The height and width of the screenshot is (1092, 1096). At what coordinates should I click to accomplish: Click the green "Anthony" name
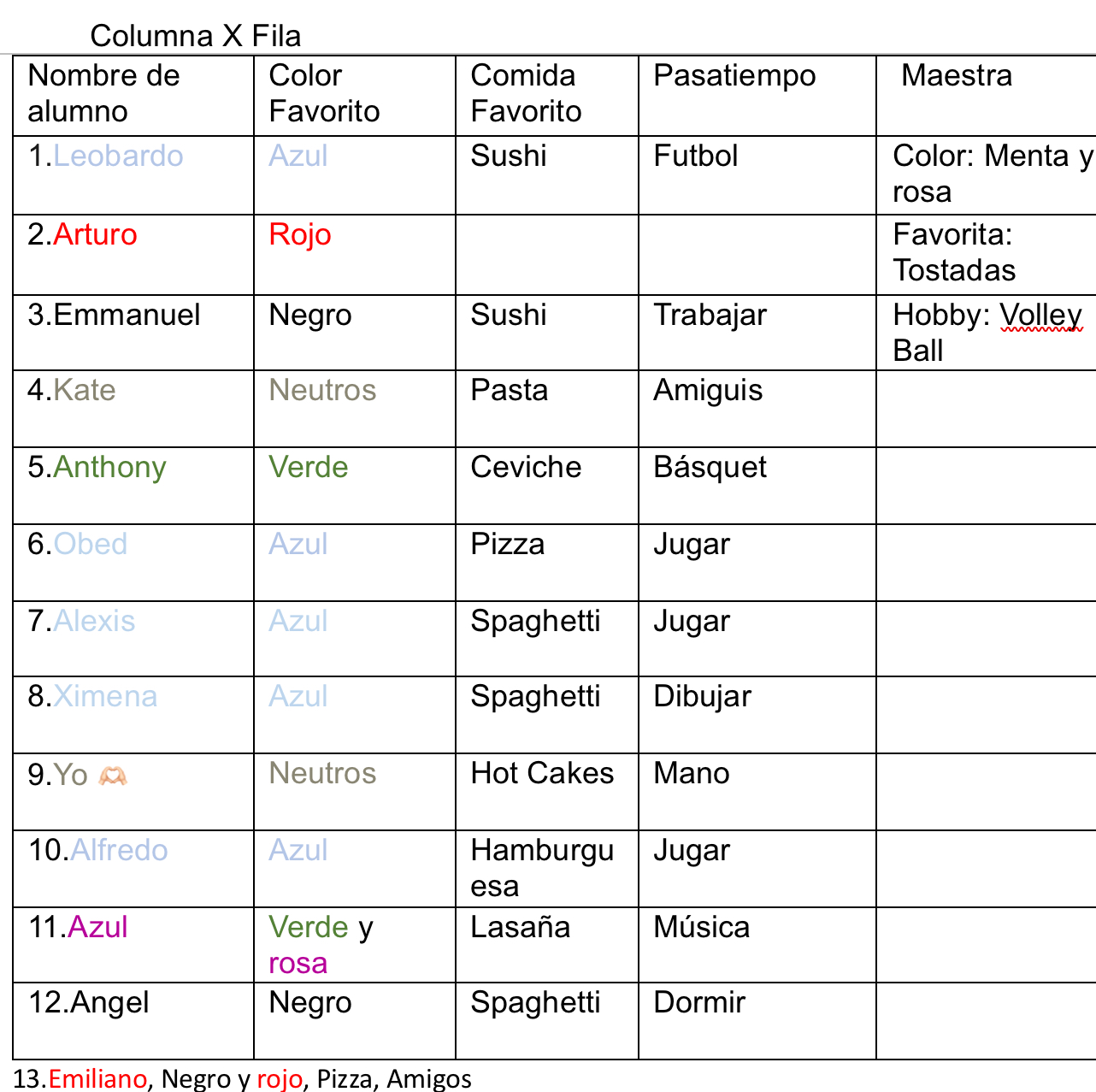click(x=109, y=468)
